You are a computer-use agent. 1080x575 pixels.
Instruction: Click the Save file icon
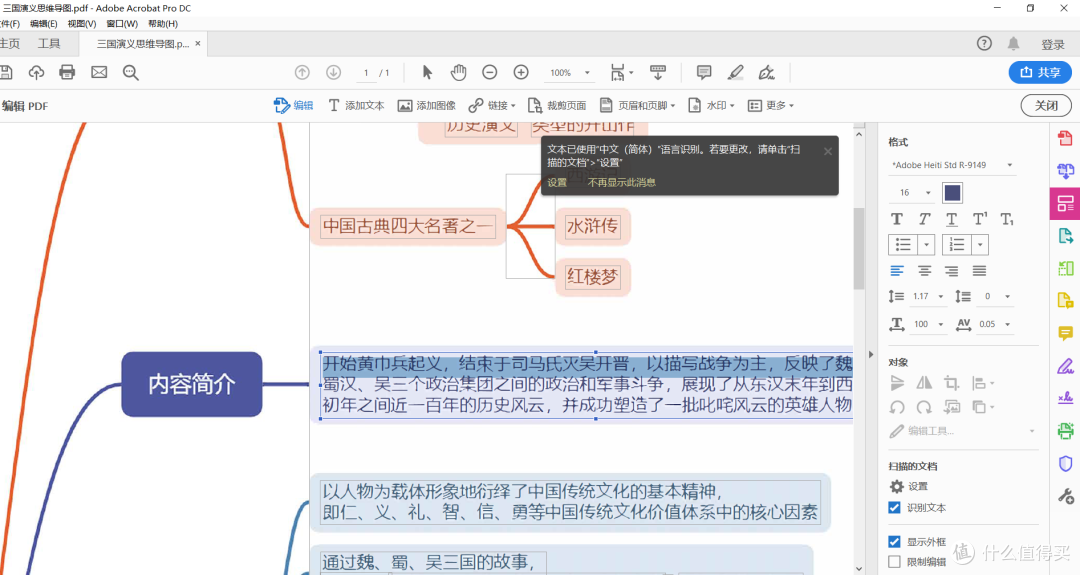point(6,72)
